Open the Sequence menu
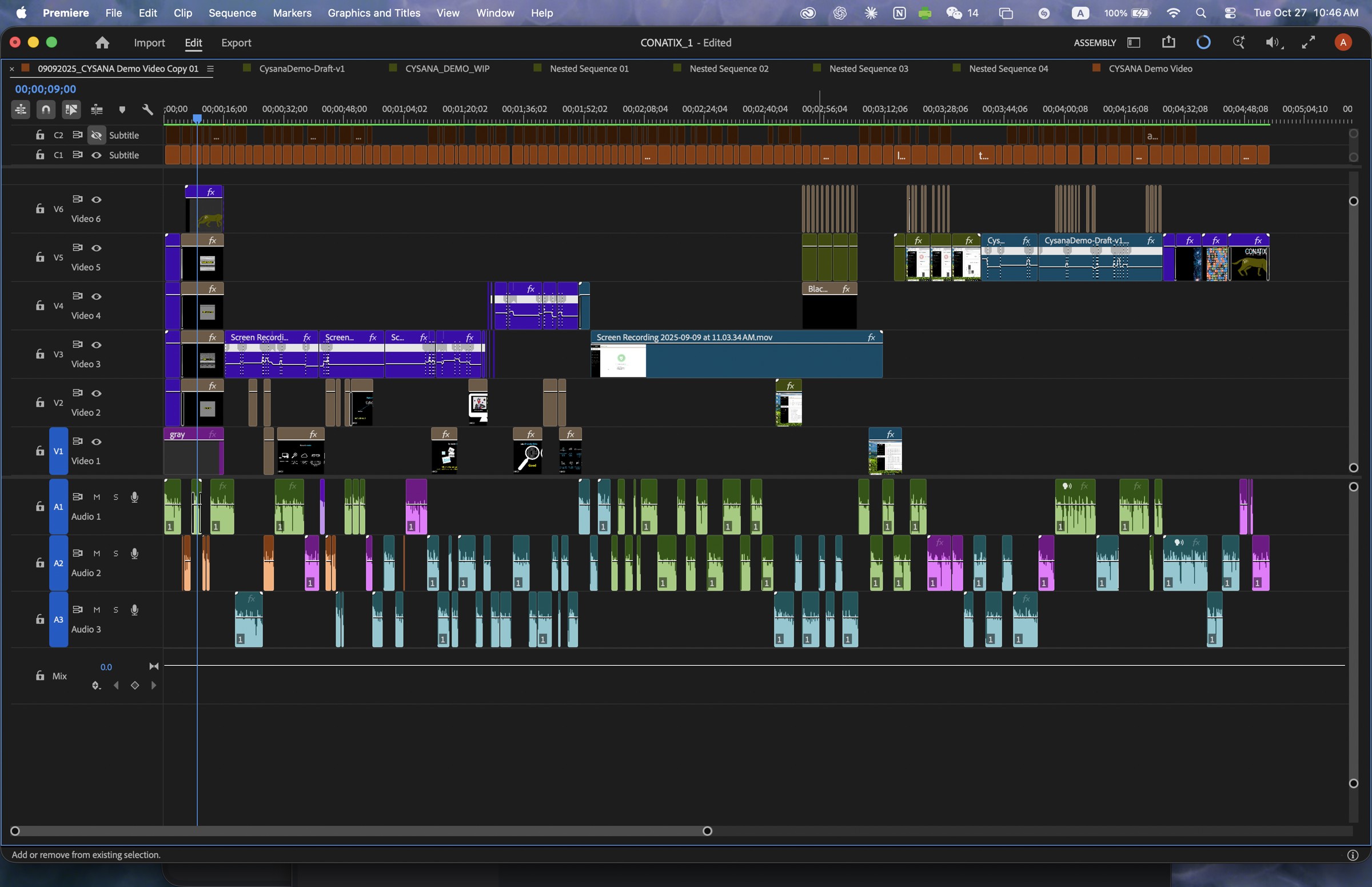1372x887 pixels. [232, 13]
